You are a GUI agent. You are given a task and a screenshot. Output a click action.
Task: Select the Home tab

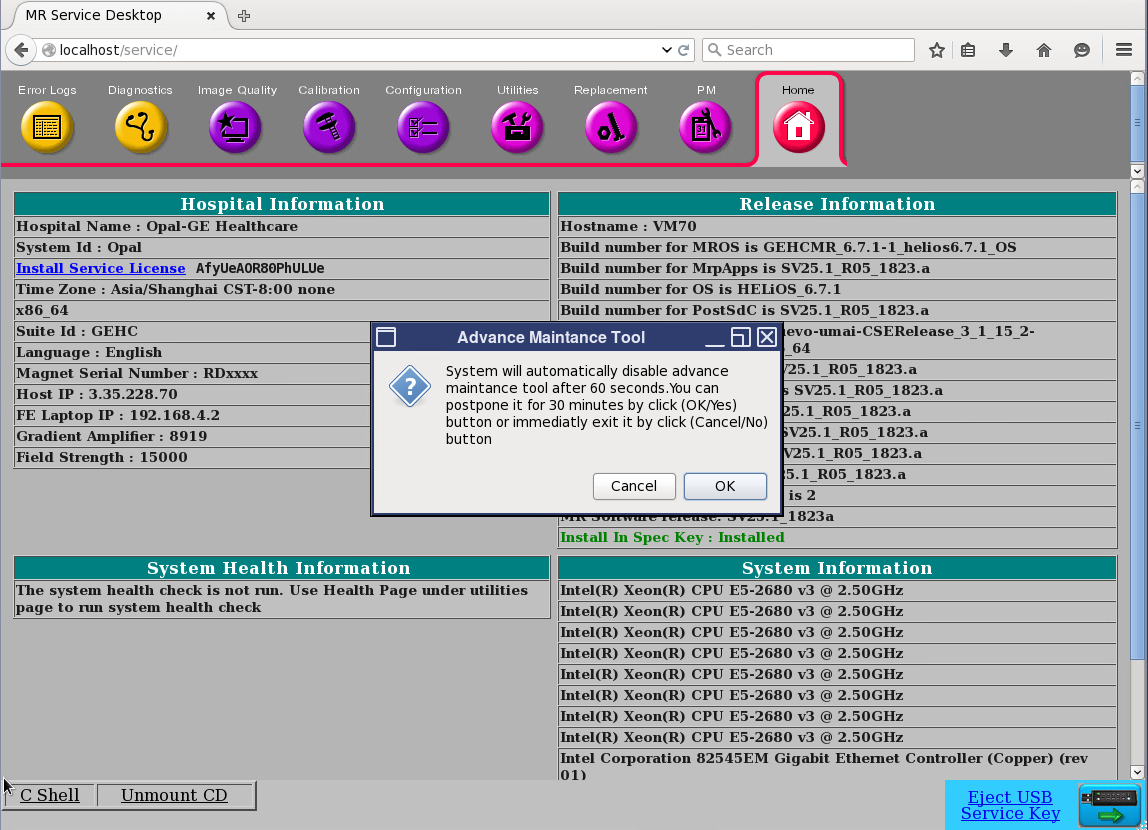click(798, 126)
